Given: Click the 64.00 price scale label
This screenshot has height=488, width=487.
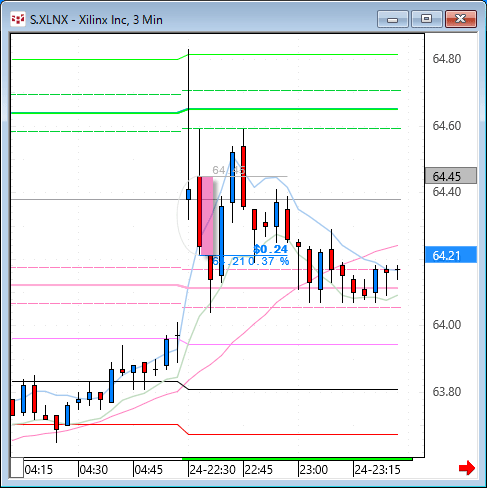Looking at the screenshot, I should tap(447, 325).
